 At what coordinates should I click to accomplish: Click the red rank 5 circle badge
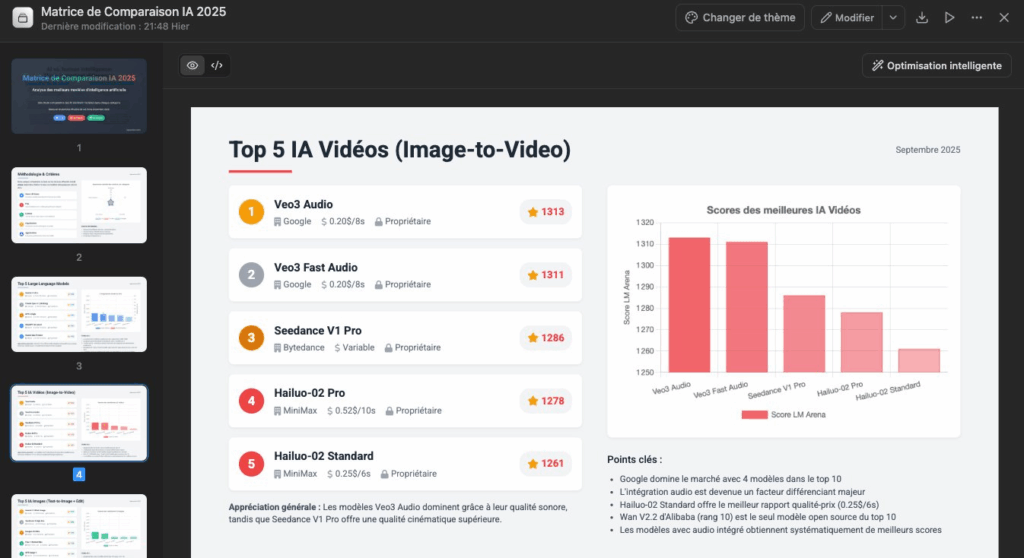251,463
